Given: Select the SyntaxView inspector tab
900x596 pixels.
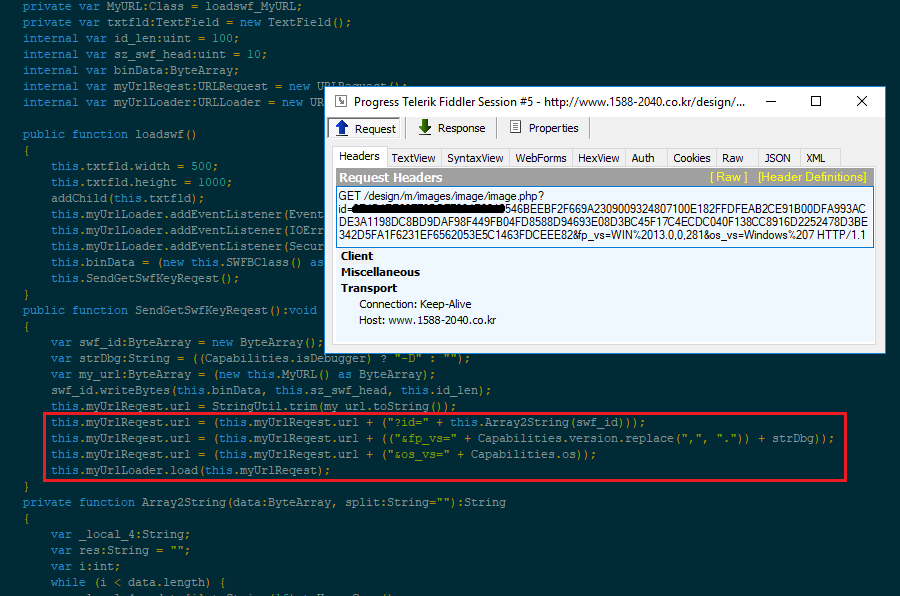Looking at the screenshot, I should (x=475, y=158).
